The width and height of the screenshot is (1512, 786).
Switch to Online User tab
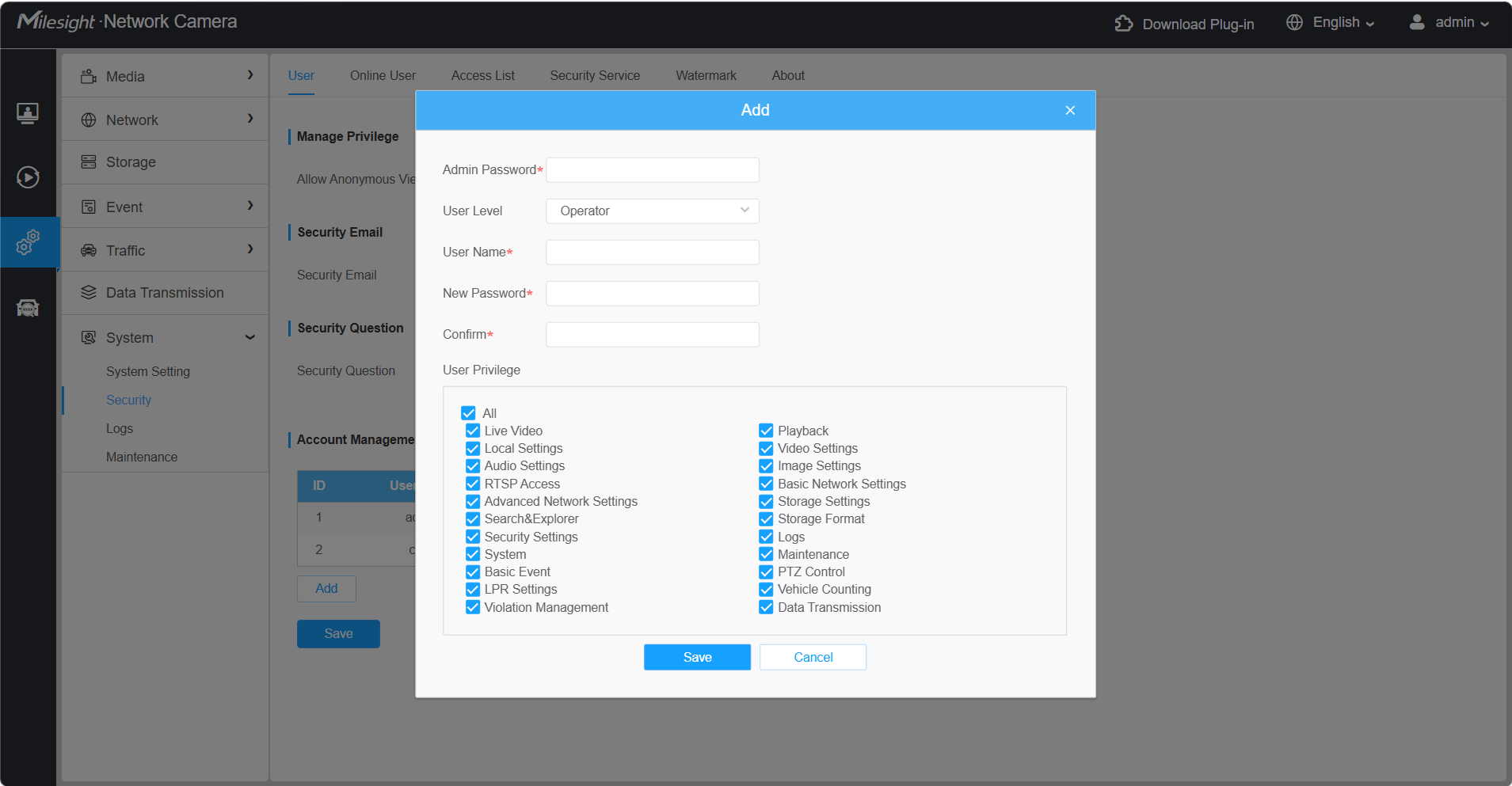click(x=383, y=75)
